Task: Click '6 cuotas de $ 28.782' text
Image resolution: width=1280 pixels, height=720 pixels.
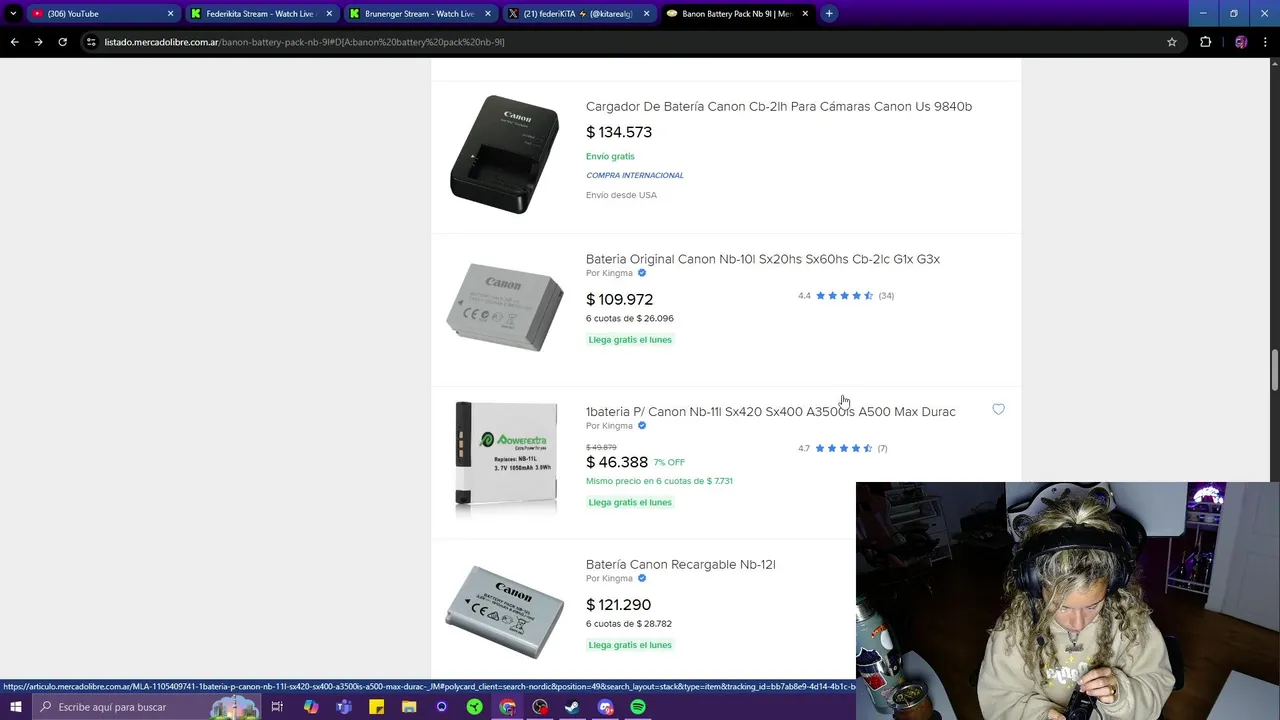Action: coord(629,624)
